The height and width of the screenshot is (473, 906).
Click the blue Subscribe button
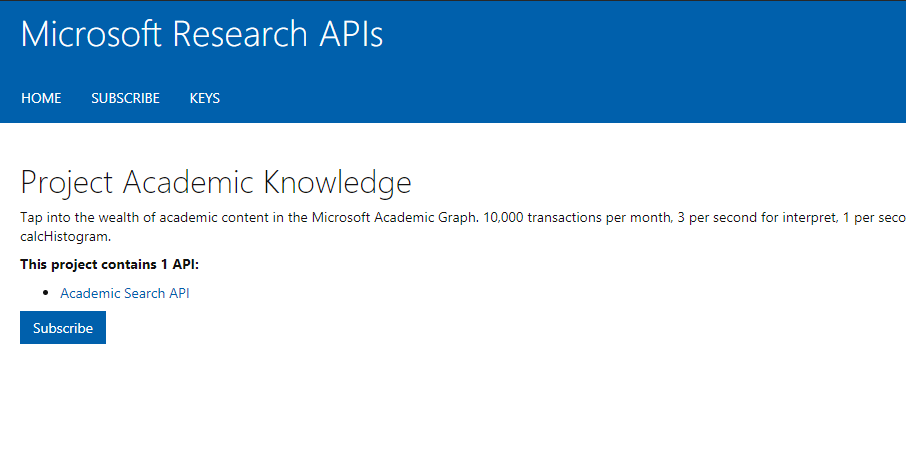tap(63, 327)
